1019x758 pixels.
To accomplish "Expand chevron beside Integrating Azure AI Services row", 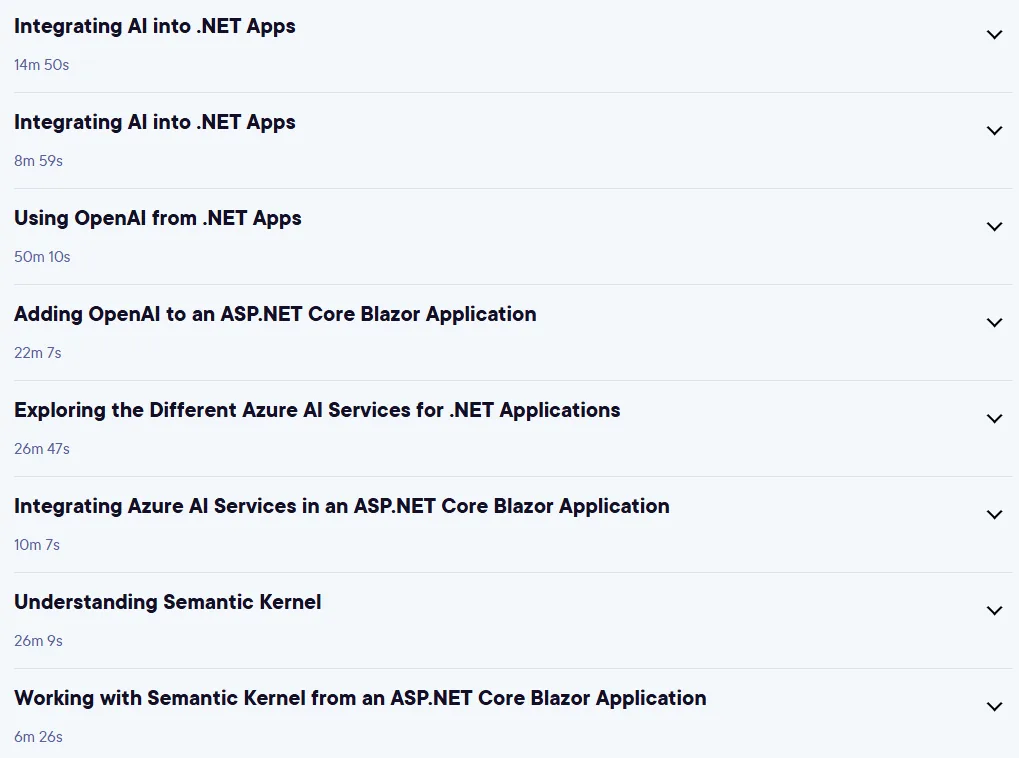I will point(994,515).
